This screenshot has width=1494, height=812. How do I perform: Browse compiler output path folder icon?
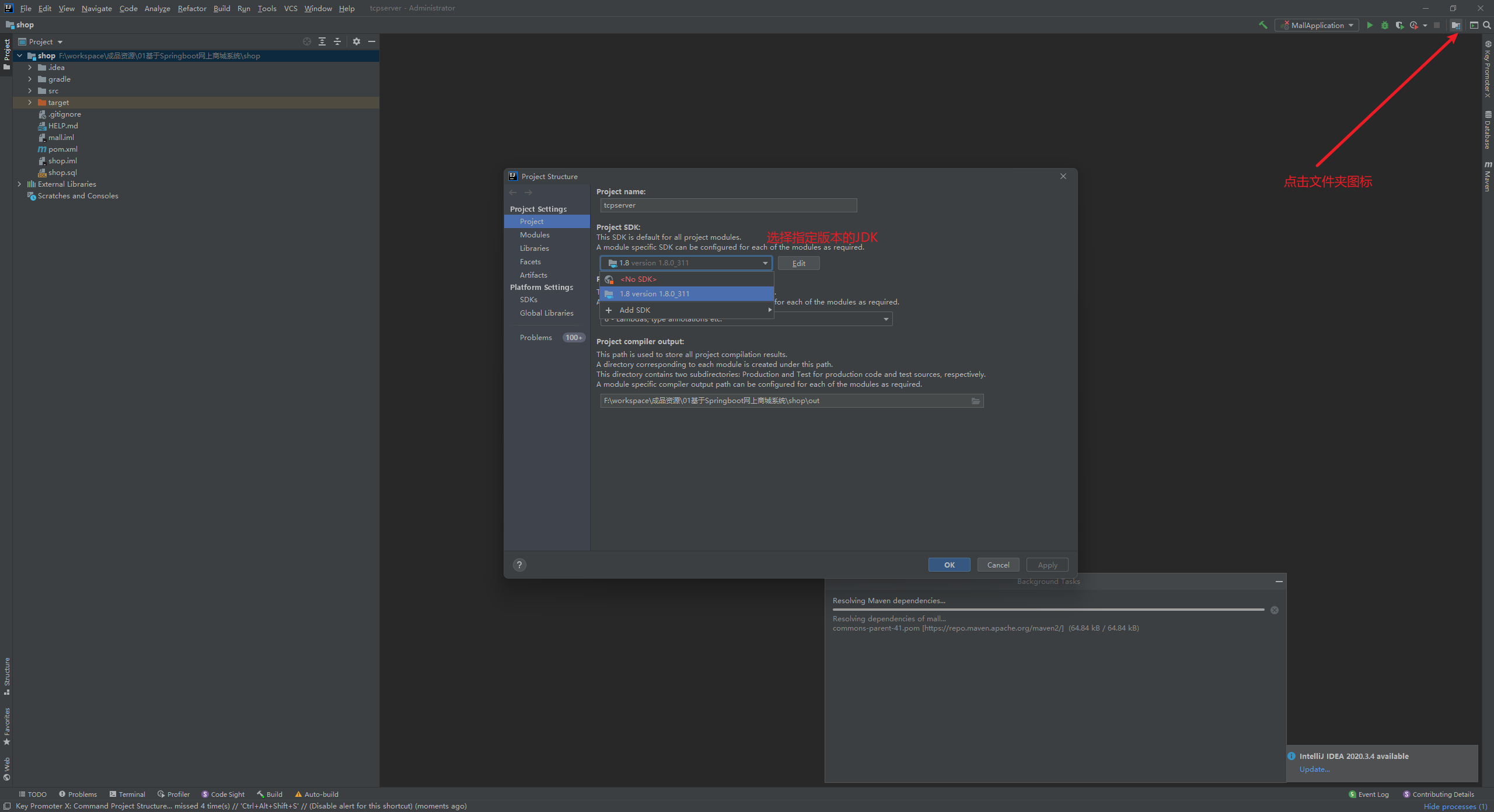click(976, 401)
